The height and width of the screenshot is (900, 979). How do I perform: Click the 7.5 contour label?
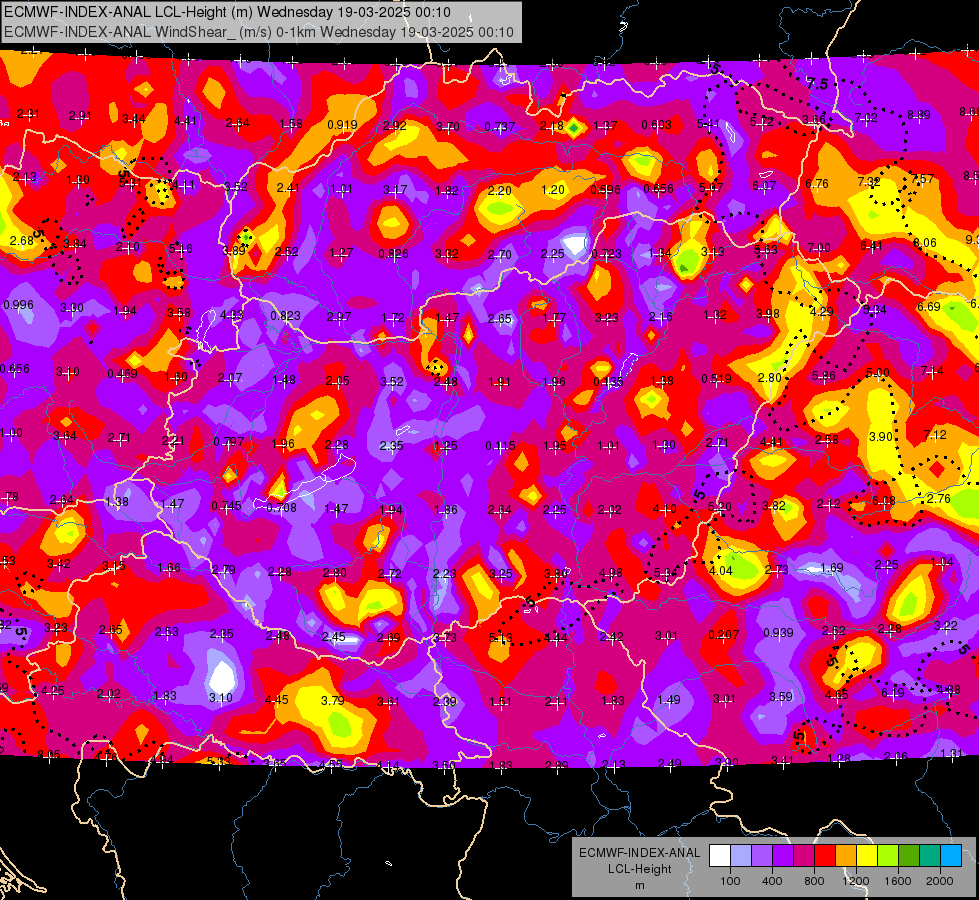pos(817,83)
